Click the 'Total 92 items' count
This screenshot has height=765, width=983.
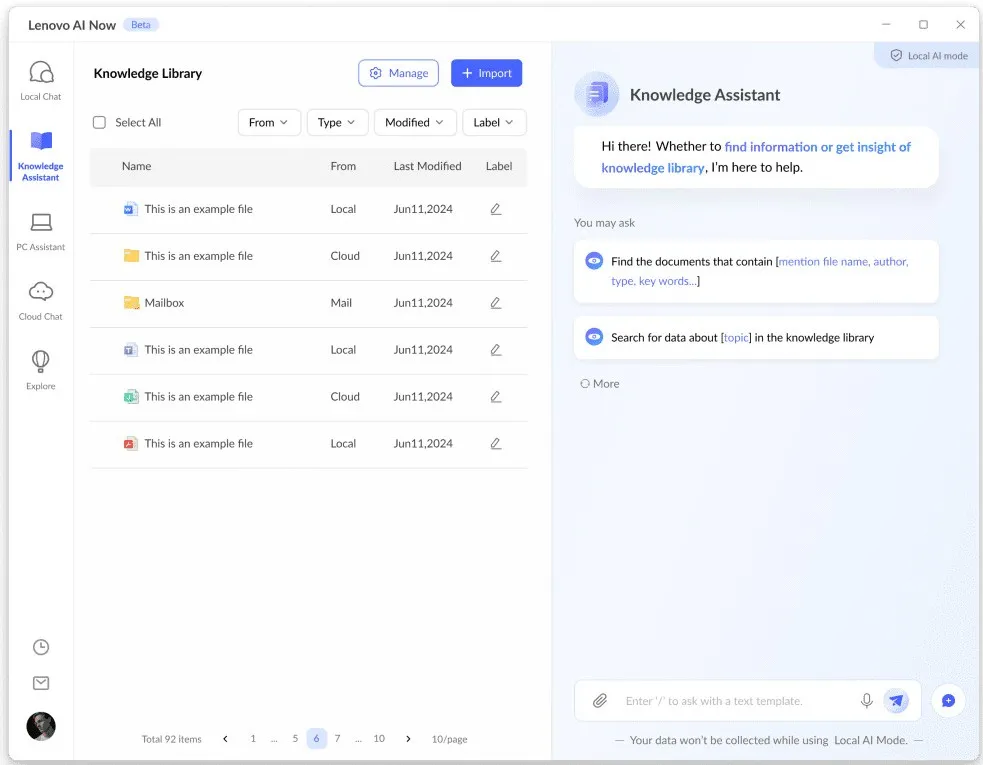tap(172, 739)
